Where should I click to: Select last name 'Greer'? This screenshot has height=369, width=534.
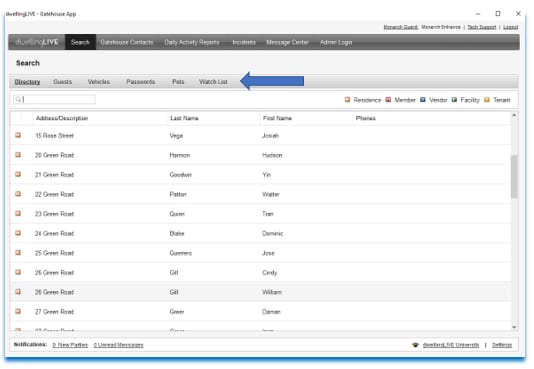[x=177, y=312]
